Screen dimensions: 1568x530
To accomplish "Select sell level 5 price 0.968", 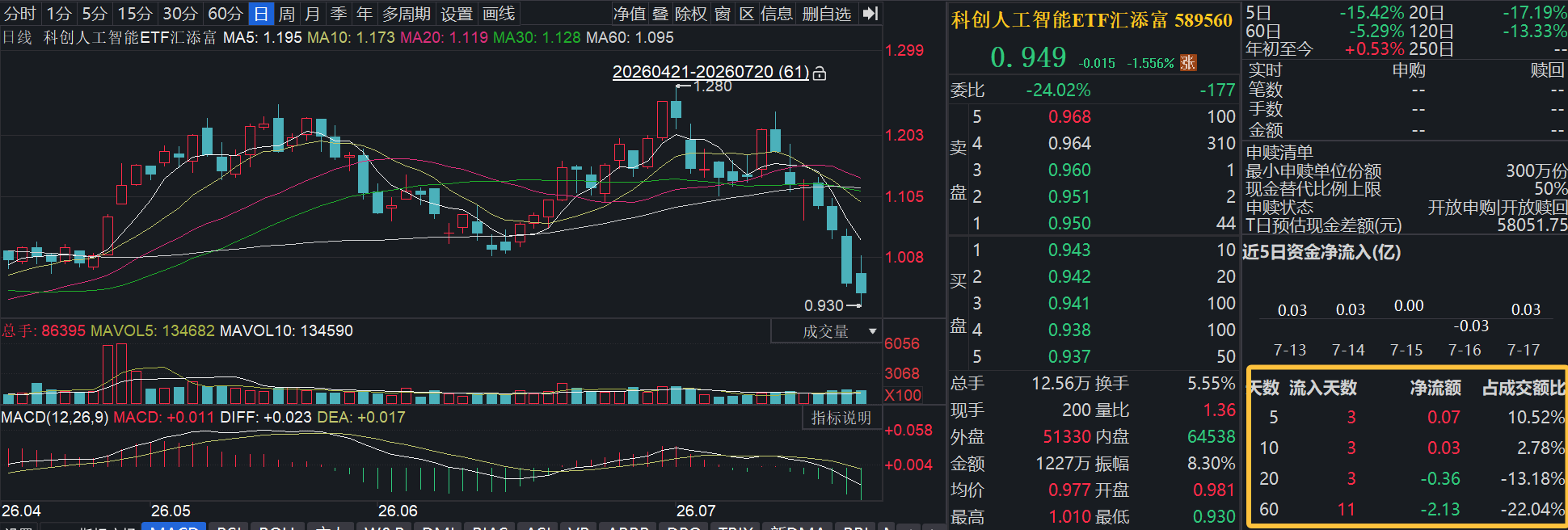I will (x=1069, y=117).
